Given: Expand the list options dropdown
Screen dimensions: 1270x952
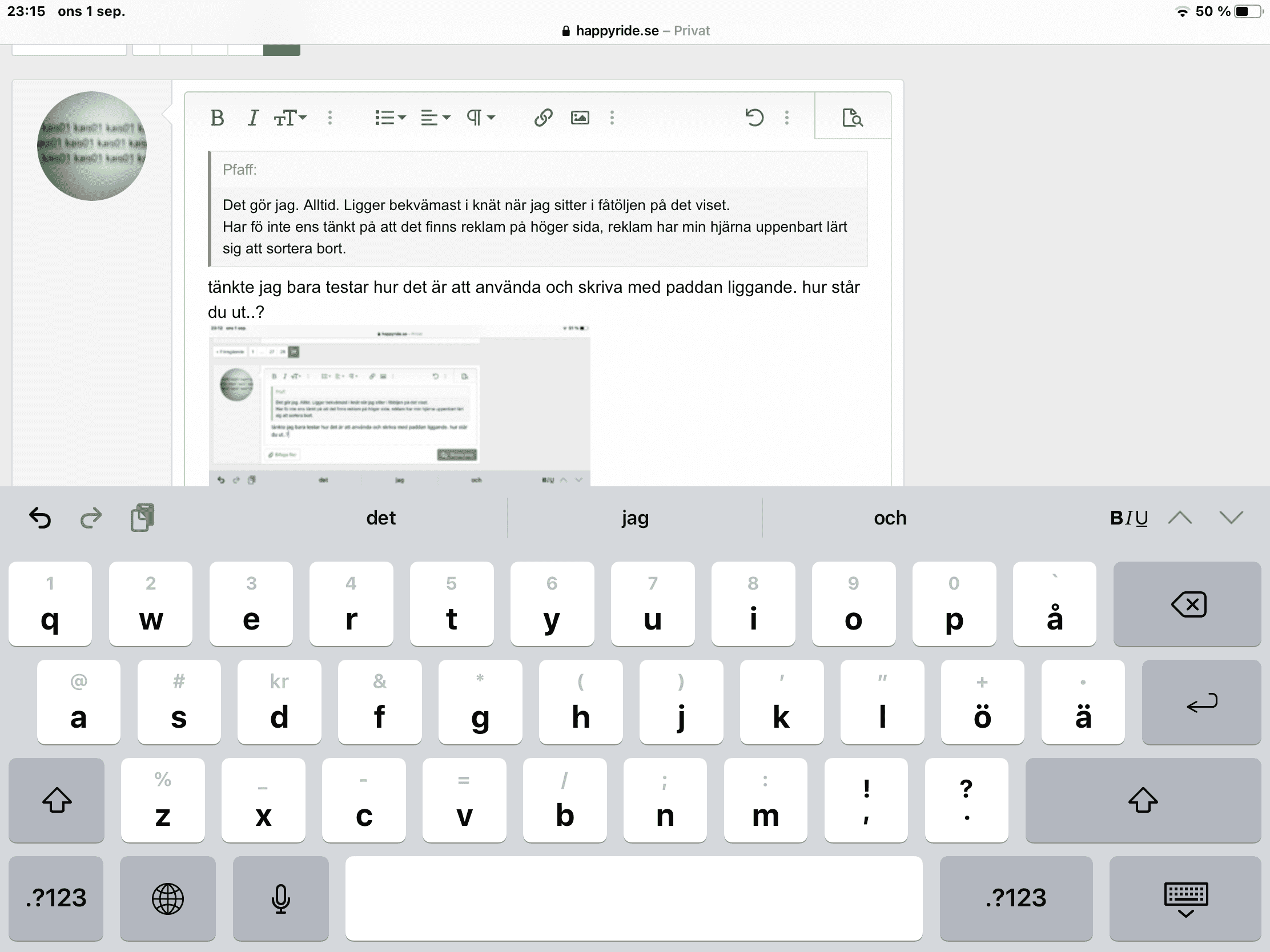Looking at the screenshot, I should [x=390, y=118].
